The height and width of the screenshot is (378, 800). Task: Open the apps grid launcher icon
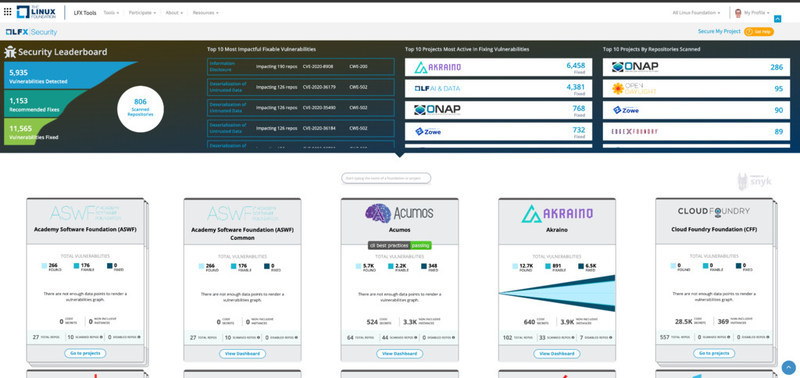pos(8,12)
